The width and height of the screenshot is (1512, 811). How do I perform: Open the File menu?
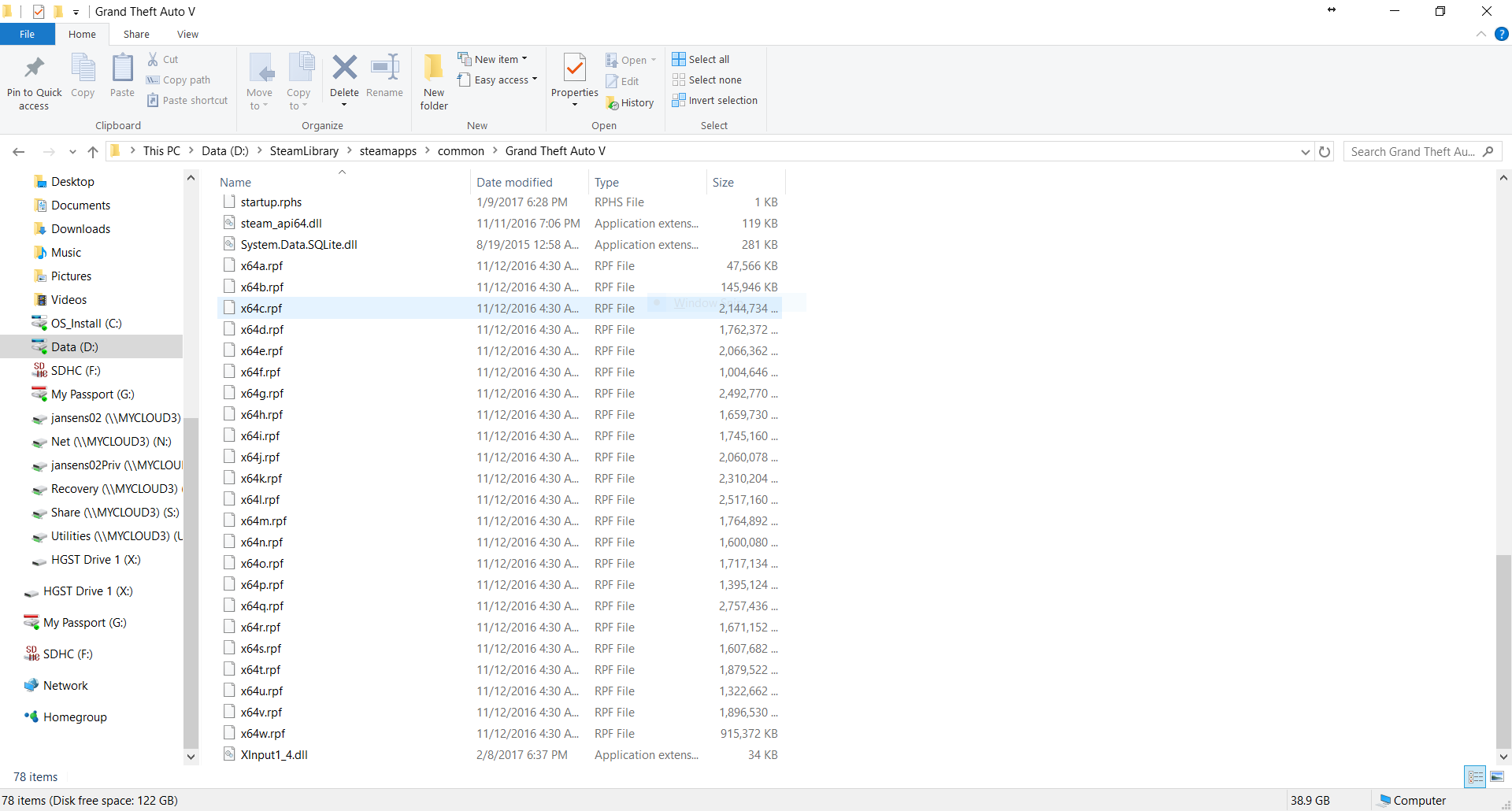click(27, 34)
